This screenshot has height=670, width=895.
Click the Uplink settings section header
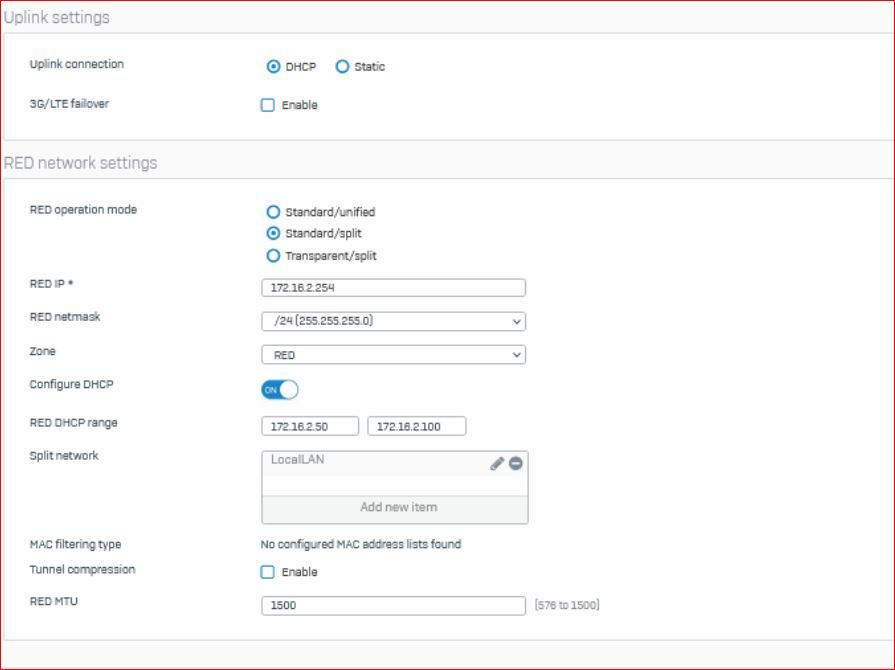(57, 17)
